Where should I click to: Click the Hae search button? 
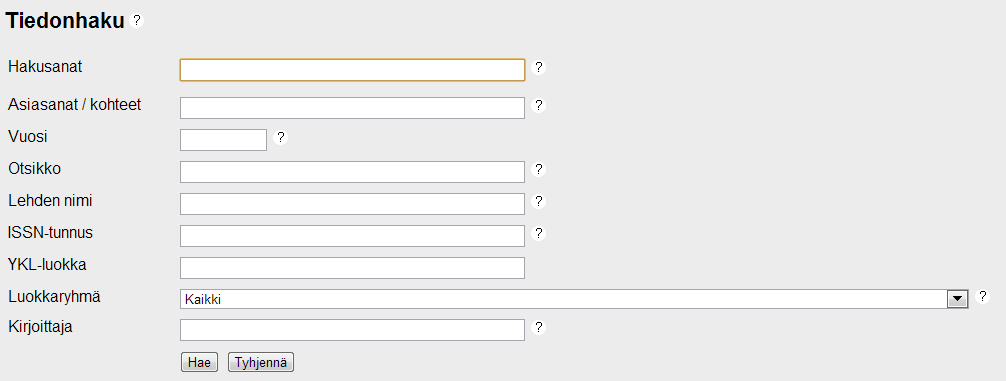coord(200,362)
